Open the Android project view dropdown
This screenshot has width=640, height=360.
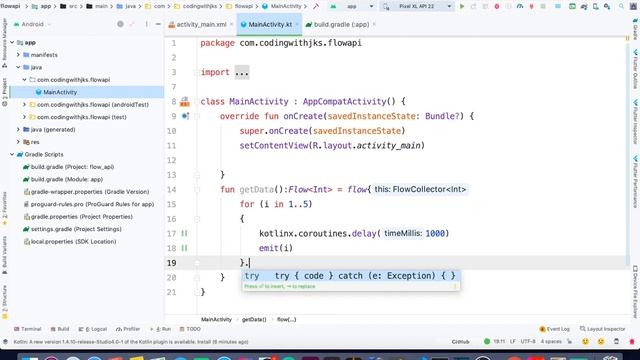point(33,24)
